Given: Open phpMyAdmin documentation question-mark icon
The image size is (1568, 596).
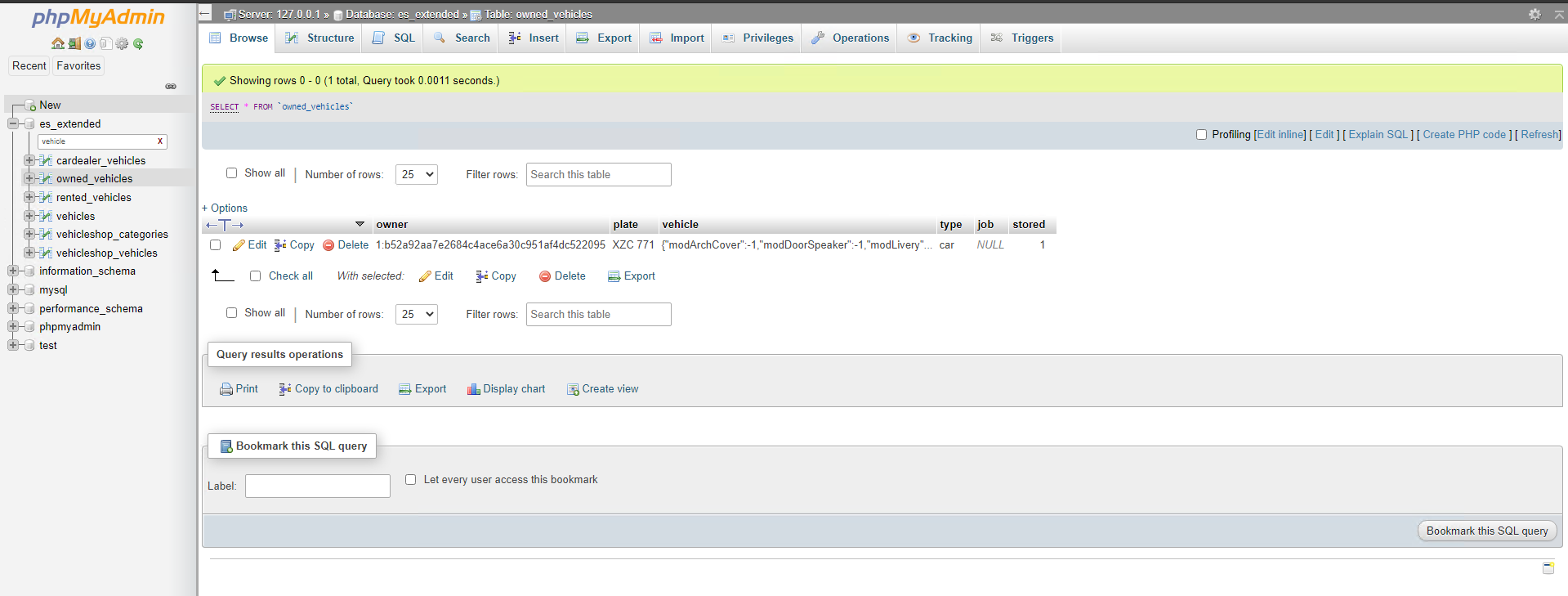Looking at the screenshot, I should (90, 43).
